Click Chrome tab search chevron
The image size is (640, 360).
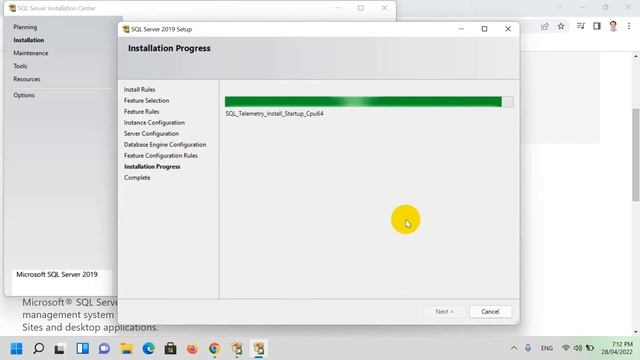[559, 7]
